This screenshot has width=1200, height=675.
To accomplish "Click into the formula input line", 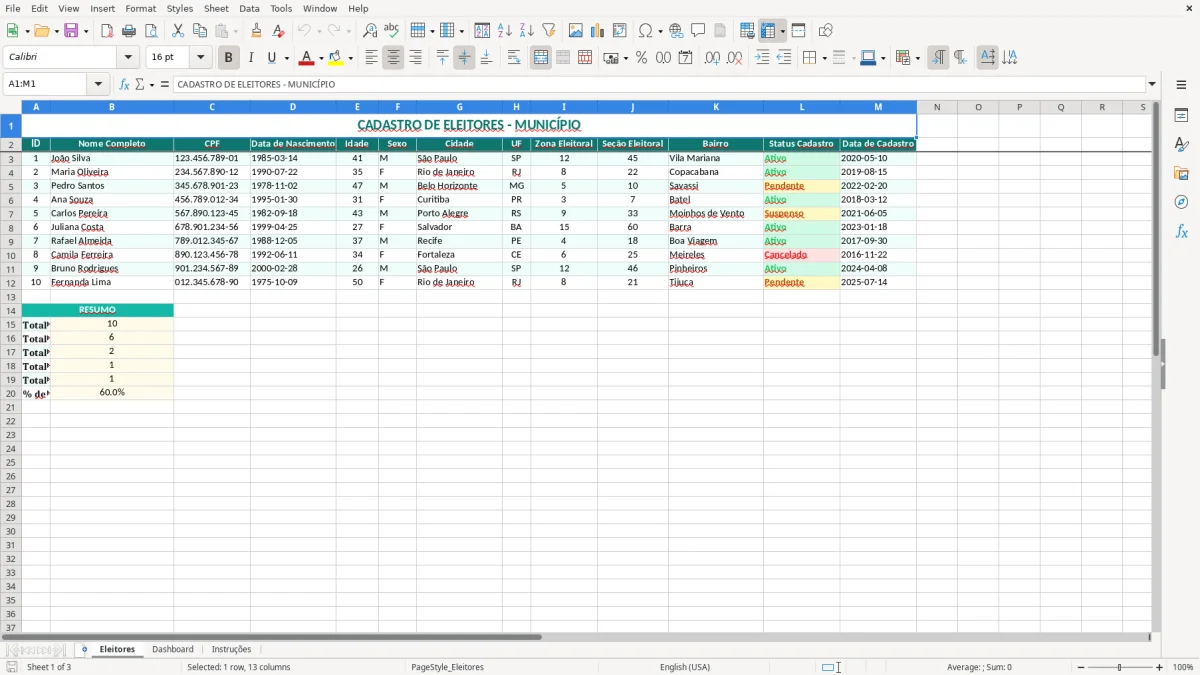I will (658, 85).
